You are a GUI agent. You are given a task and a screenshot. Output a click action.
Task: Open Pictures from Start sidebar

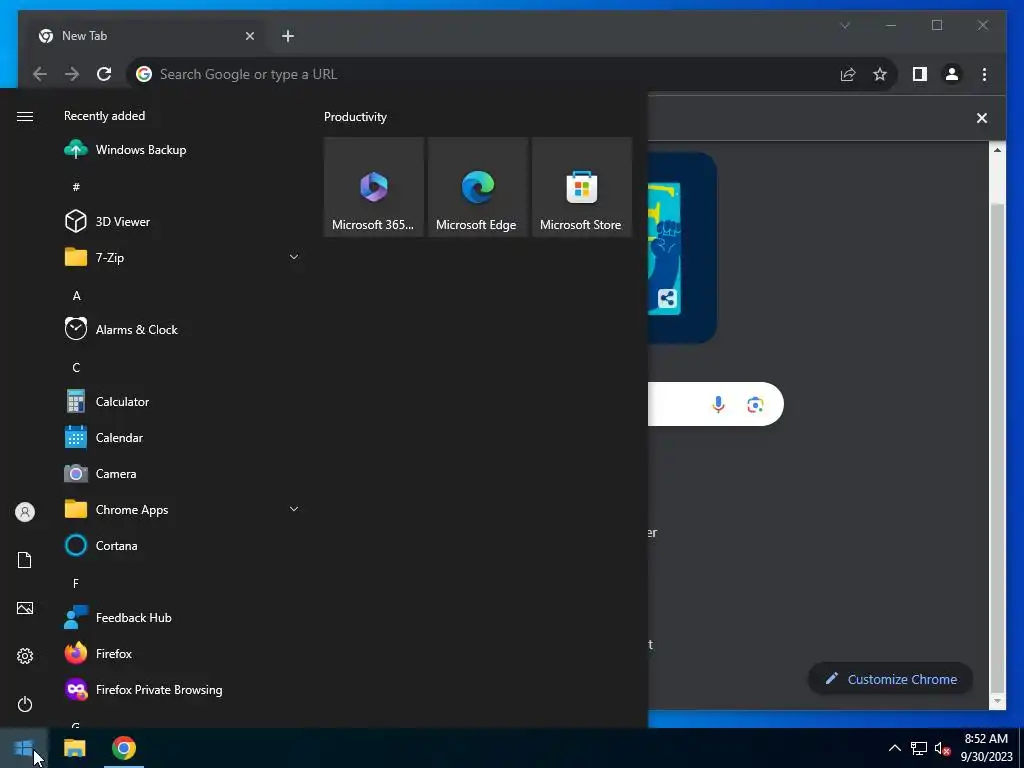25,608
